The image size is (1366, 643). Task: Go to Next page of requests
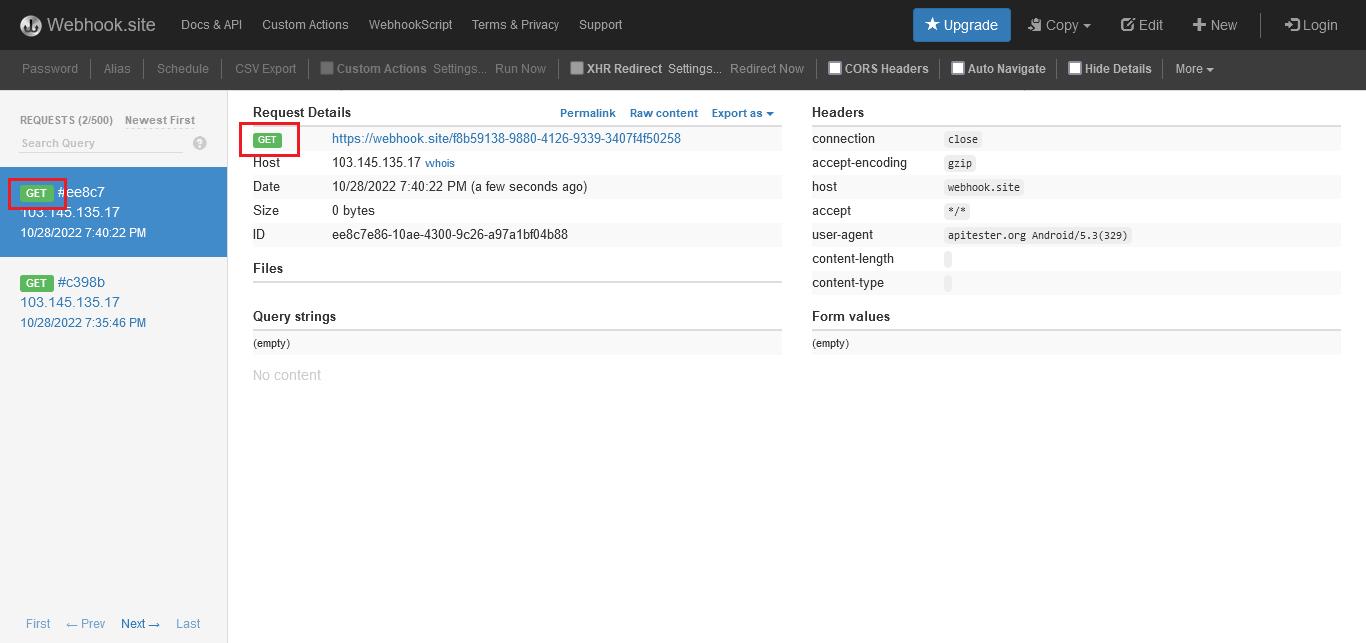pyautogui.click(x=140, y=624)
